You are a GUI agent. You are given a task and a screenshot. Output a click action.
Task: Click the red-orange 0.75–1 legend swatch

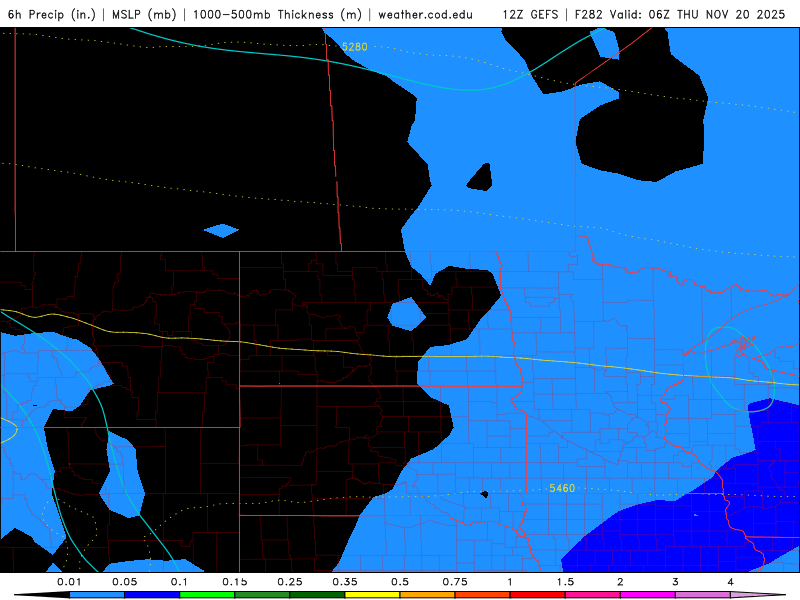[x=483, y=595]
